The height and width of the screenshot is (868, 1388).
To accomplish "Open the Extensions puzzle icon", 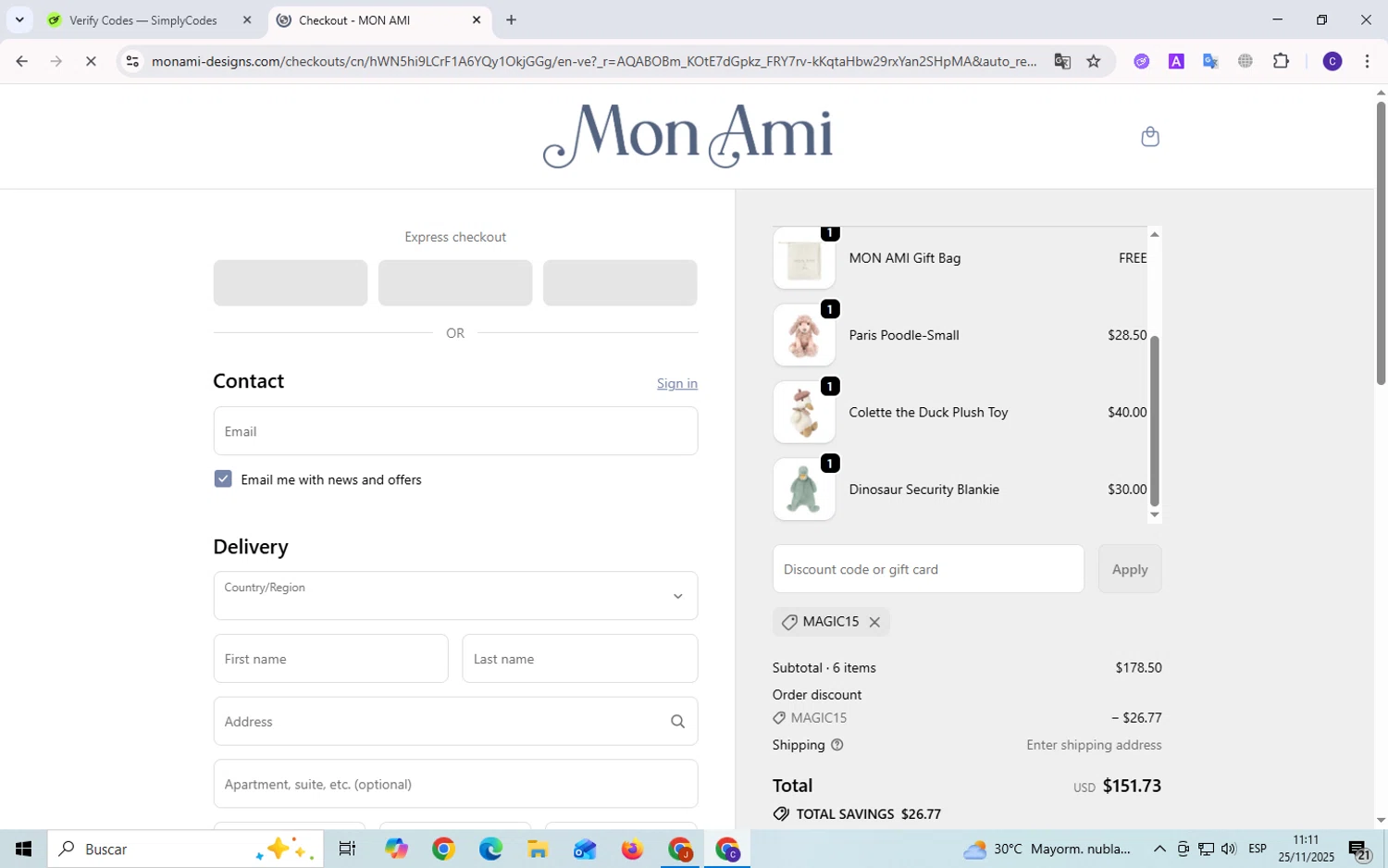I will click(x=1282, y=61).
